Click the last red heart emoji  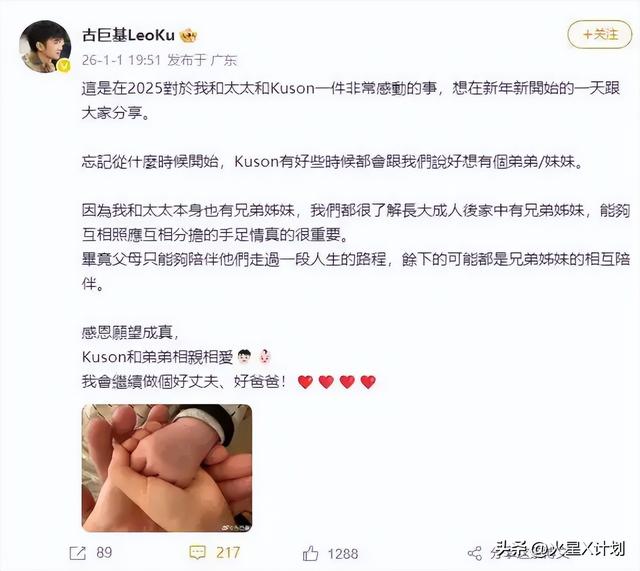(x=368, y=382)
